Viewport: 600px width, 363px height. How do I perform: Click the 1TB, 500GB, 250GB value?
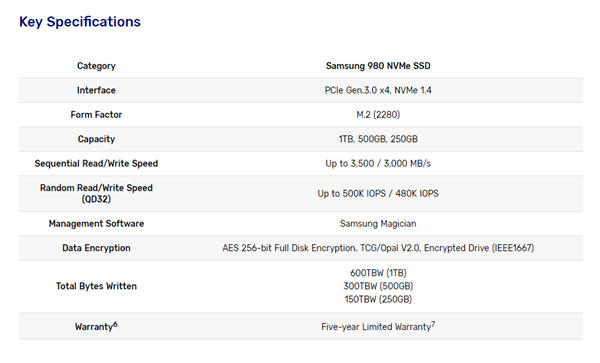click(x=378, y=139)
